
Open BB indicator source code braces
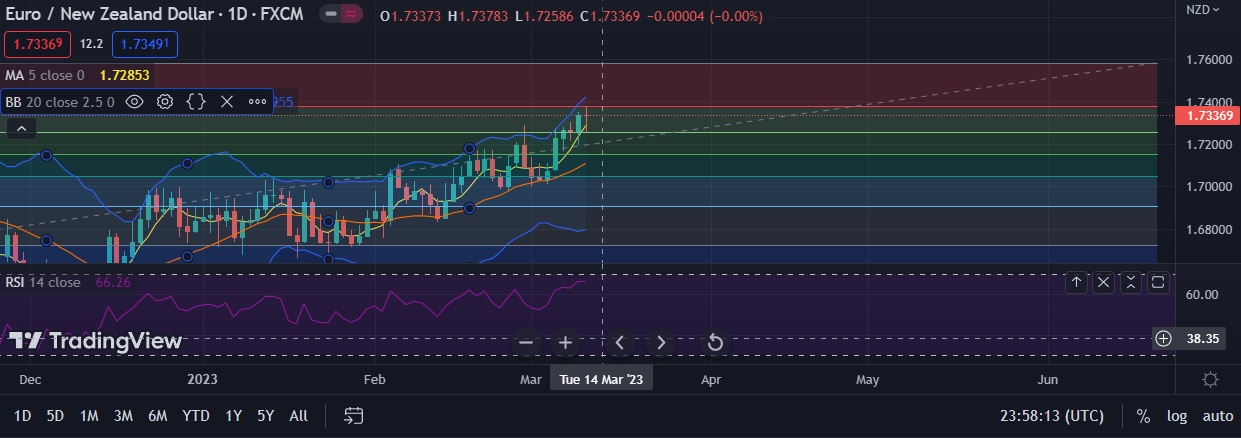[x=196, y=101]
